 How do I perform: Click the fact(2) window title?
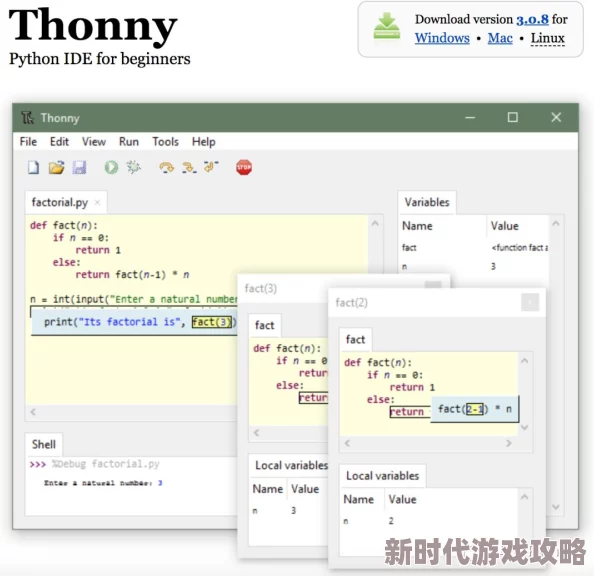coord(352,303)
